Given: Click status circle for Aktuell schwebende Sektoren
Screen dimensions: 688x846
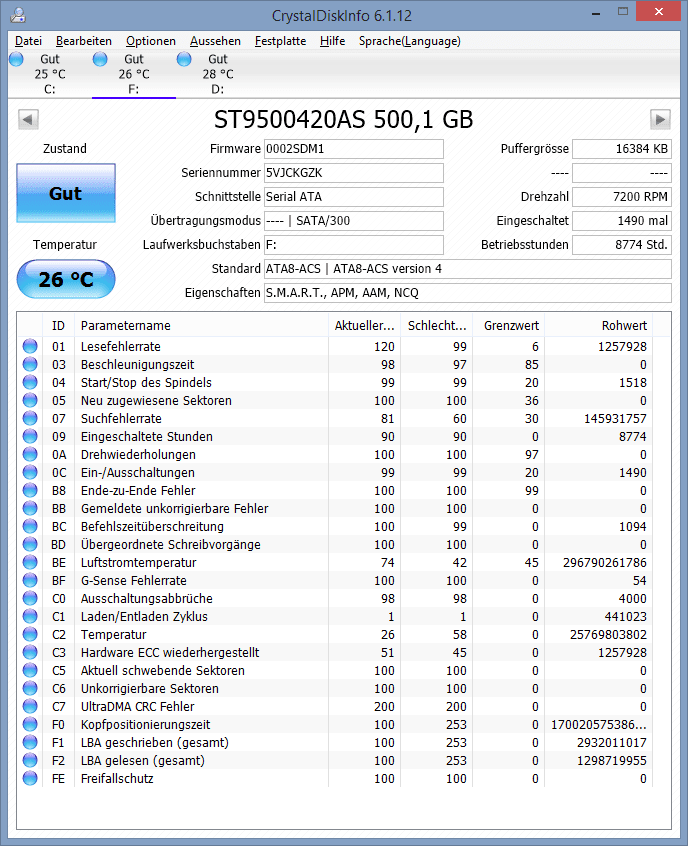Looking at the screenshot, I should tap(30, 670).
